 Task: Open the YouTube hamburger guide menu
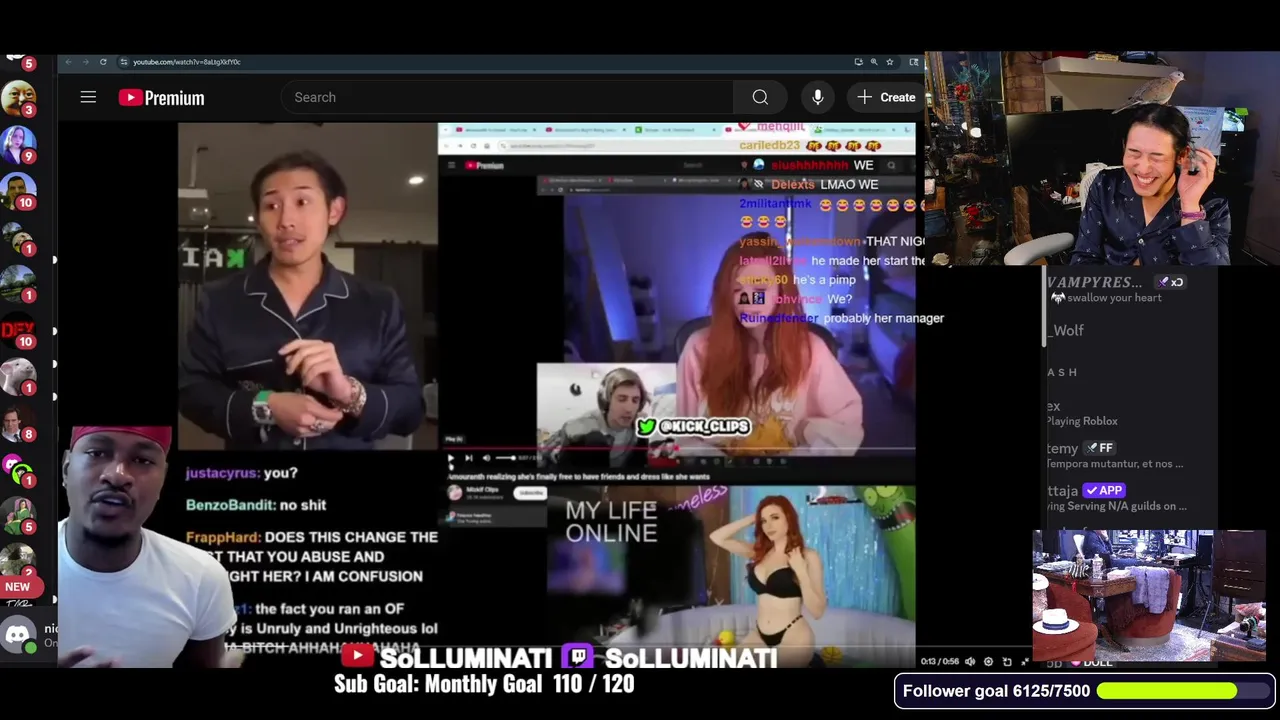point(88,97)
